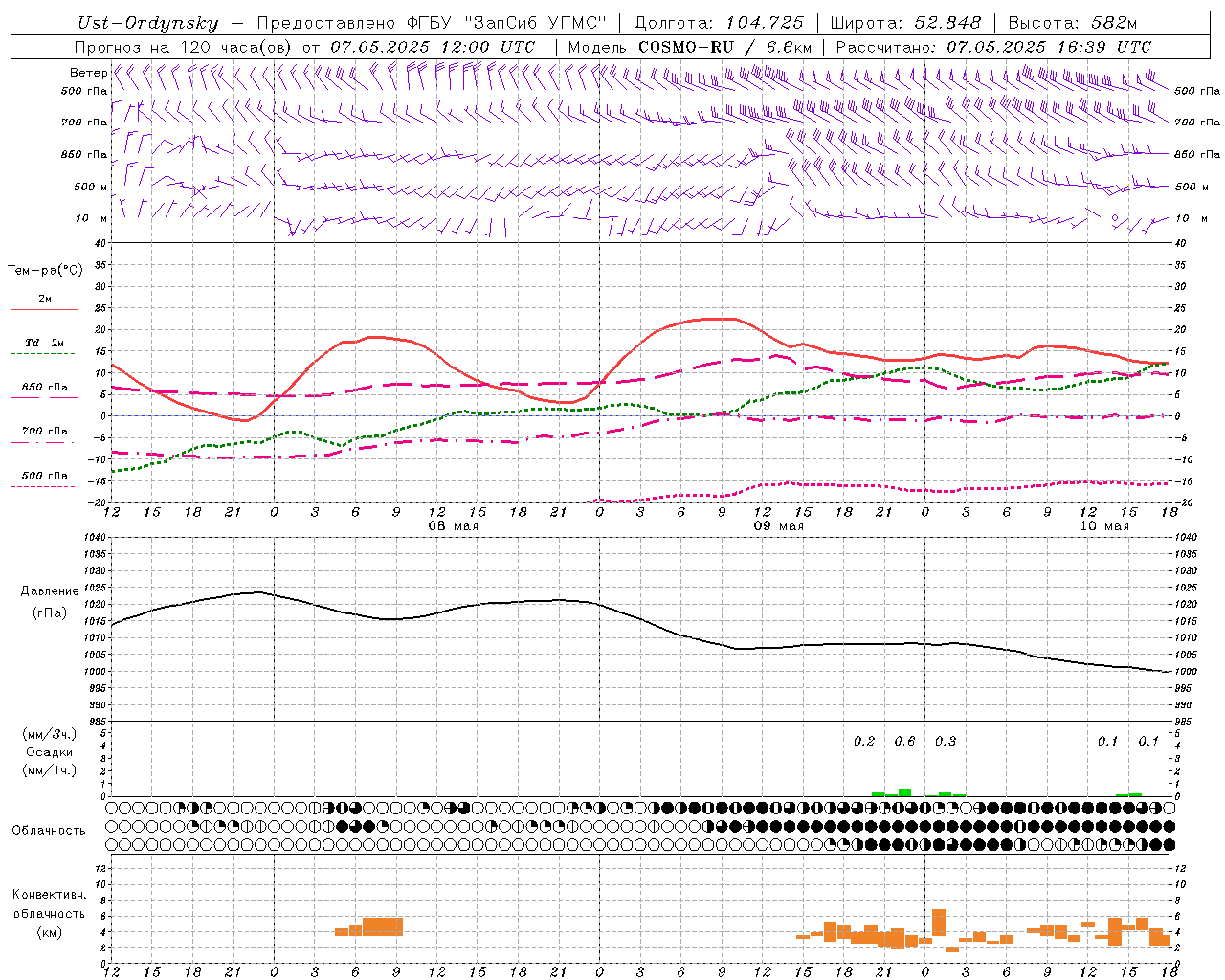Click the computed time Рассчитано: 07.05.2025 16:39 UTC
Viewport: 1225px width, 980px height.
click(993, 47)
